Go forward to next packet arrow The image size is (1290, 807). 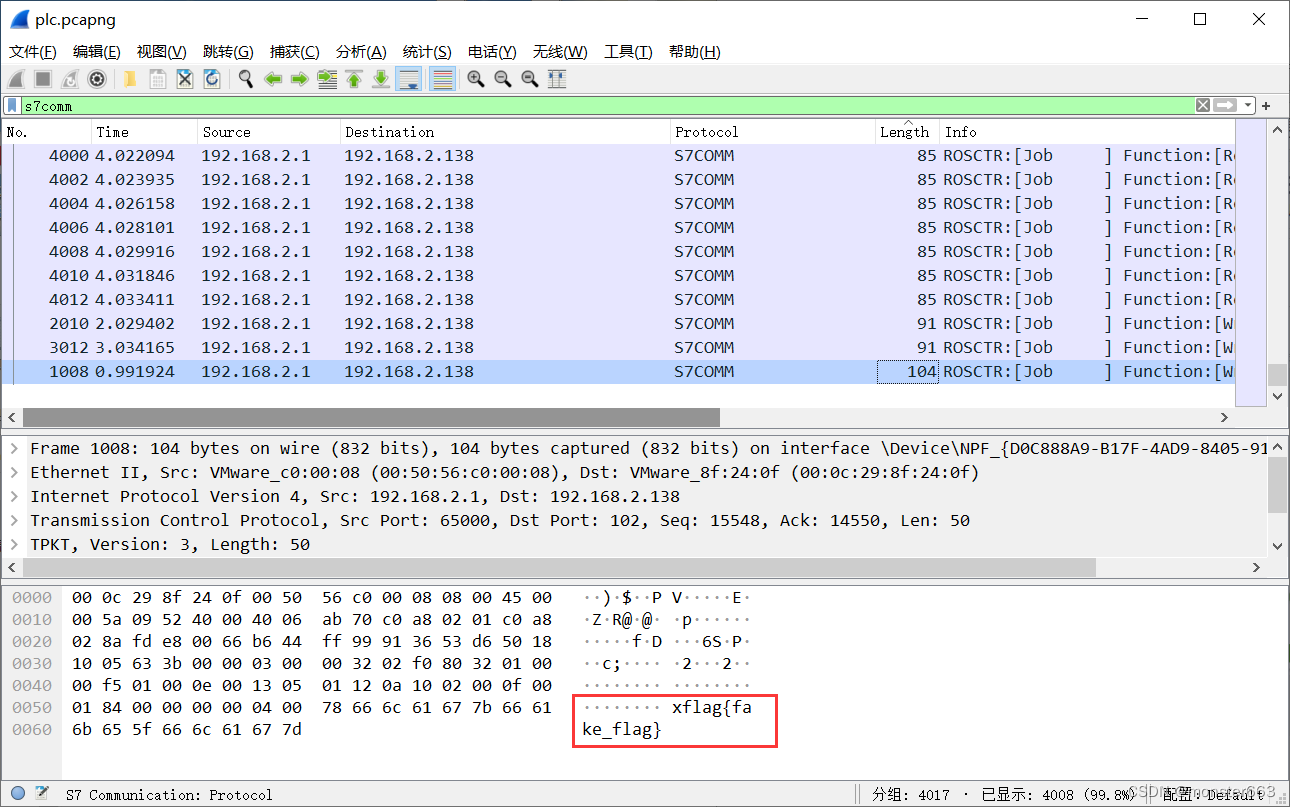[299, 79]
